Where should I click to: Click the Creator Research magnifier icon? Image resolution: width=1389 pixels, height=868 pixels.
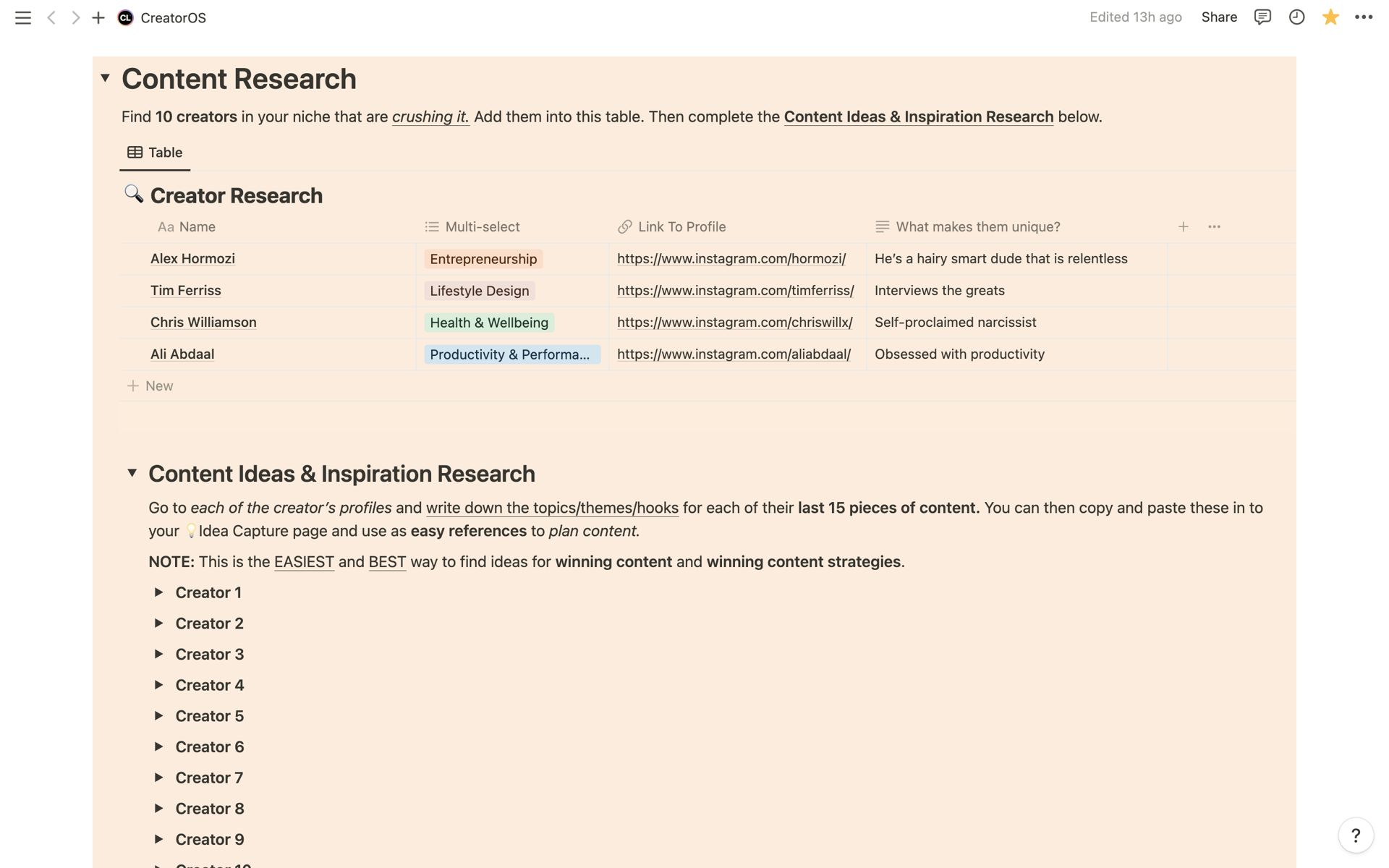134,194
